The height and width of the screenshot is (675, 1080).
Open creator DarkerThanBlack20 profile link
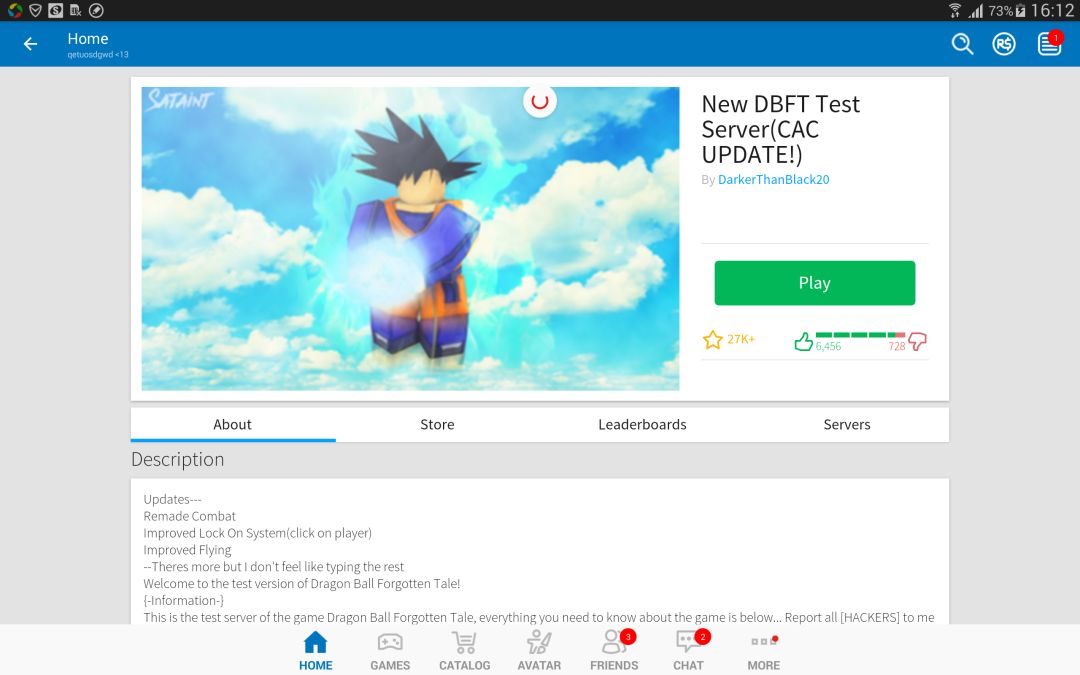tap(773, 179)
